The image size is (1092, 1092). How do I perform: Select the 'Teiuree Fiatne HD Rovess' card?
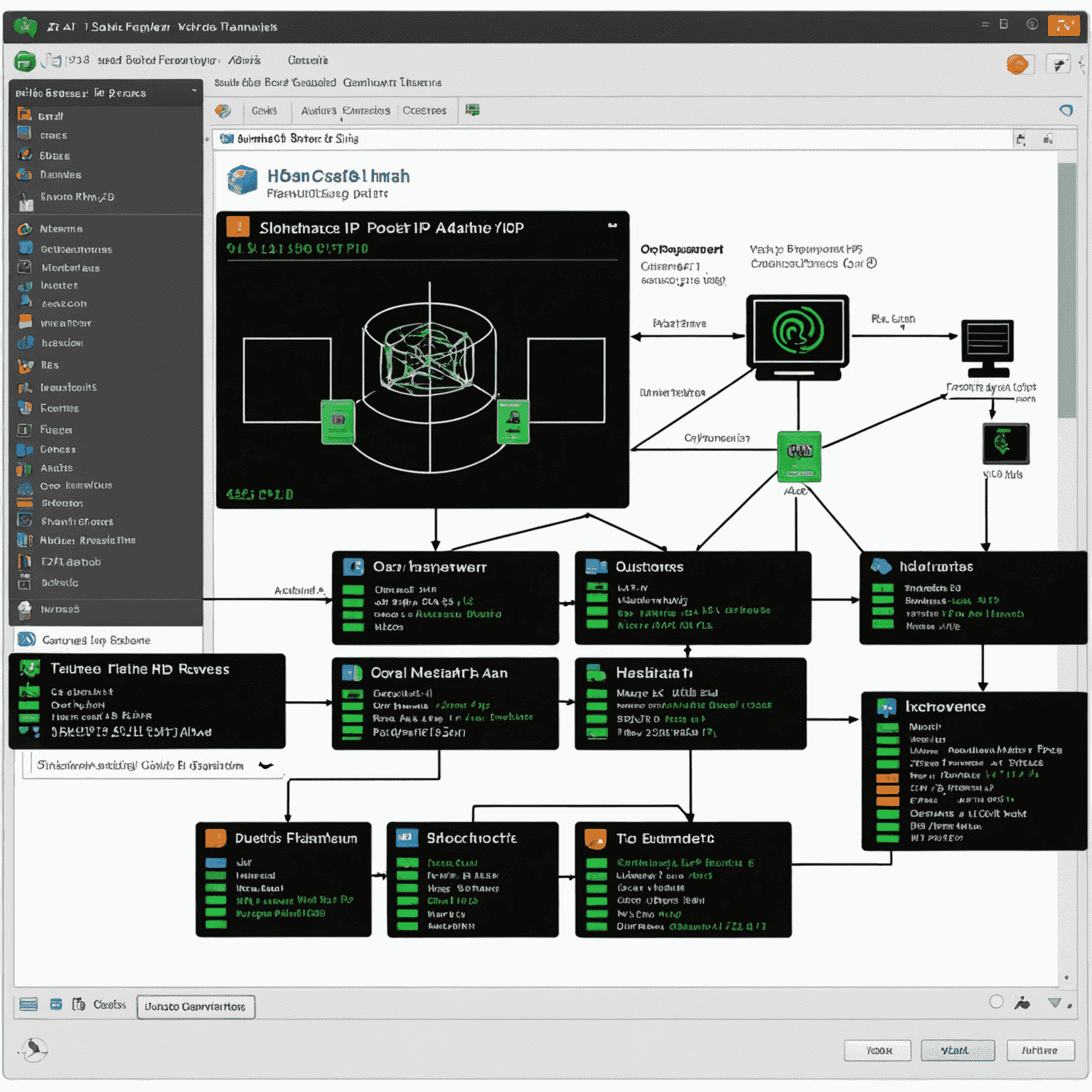(147, 702)
